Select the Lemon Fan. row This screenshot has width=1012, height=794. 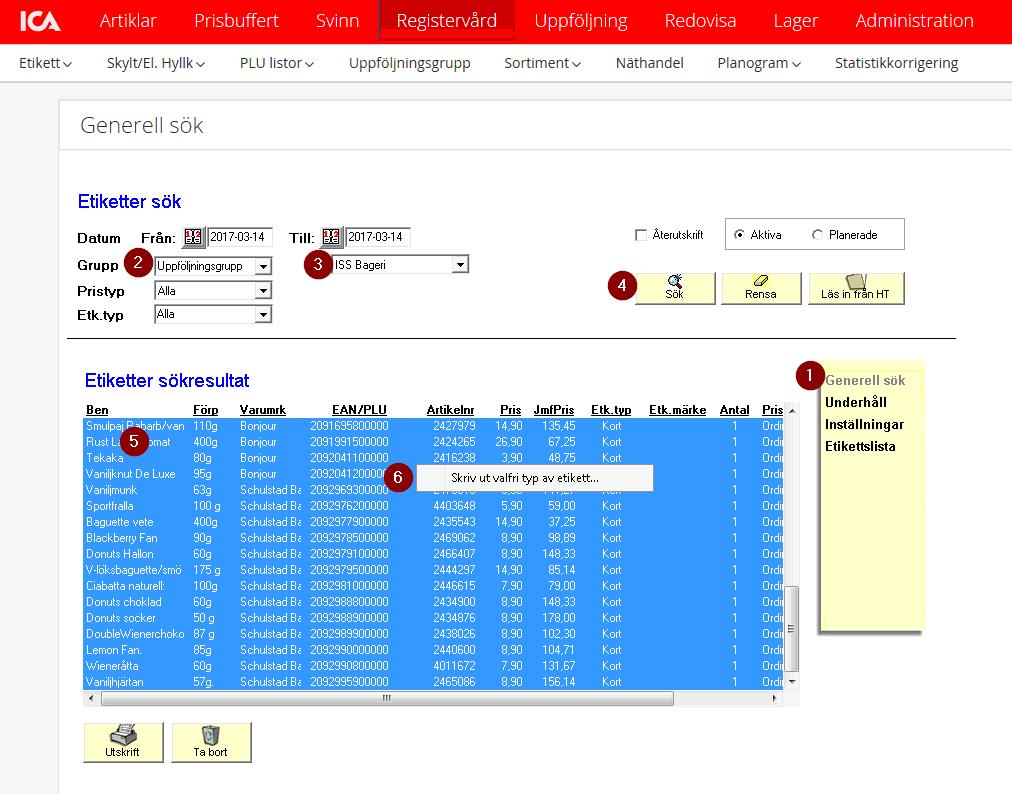pyautogui.click(x=433, y=650)
